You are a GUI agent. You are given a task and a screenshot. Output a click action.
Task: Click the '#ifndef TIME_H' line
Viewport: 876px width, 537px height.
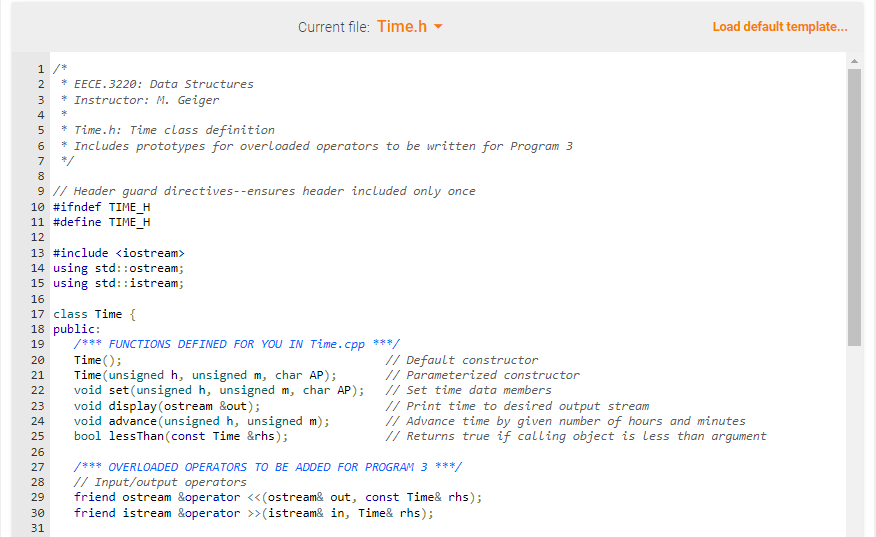point(102,207)
